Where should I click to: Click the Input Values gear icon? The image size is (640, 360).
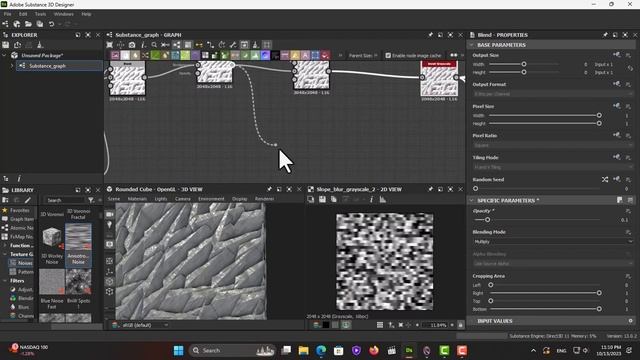pos(630,321)
